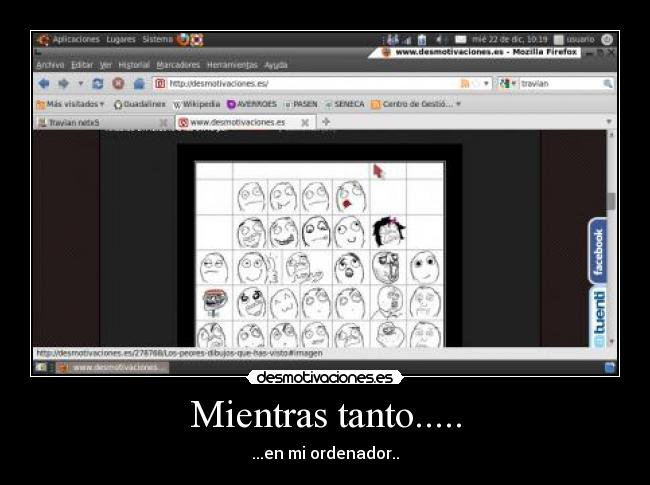Open the Herramientas menu
The width and height of the screenshot is (650, 485).
point(232,65)
